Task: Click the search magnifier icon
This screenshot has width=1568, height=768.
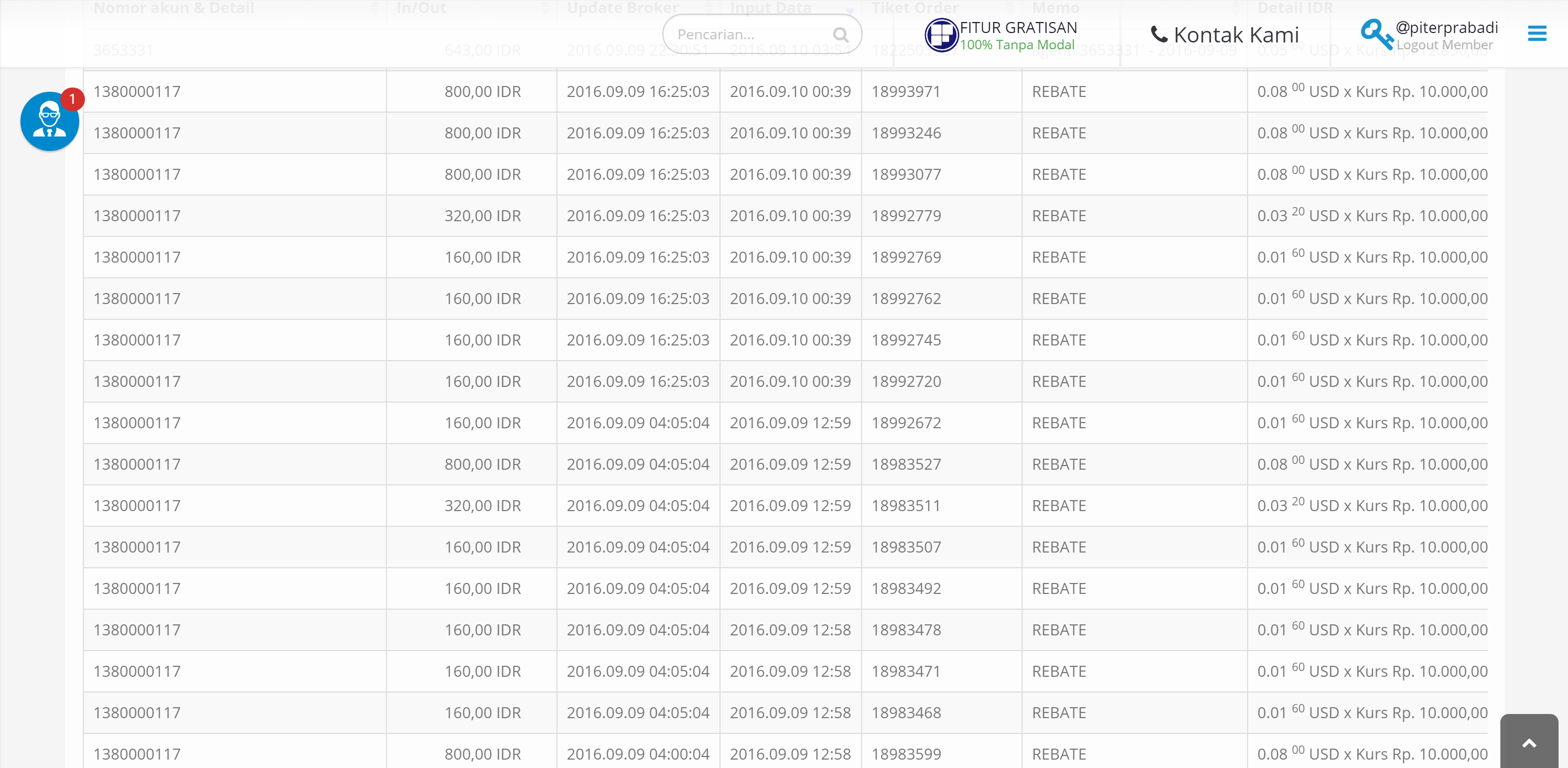Action: tap(840, 35)
